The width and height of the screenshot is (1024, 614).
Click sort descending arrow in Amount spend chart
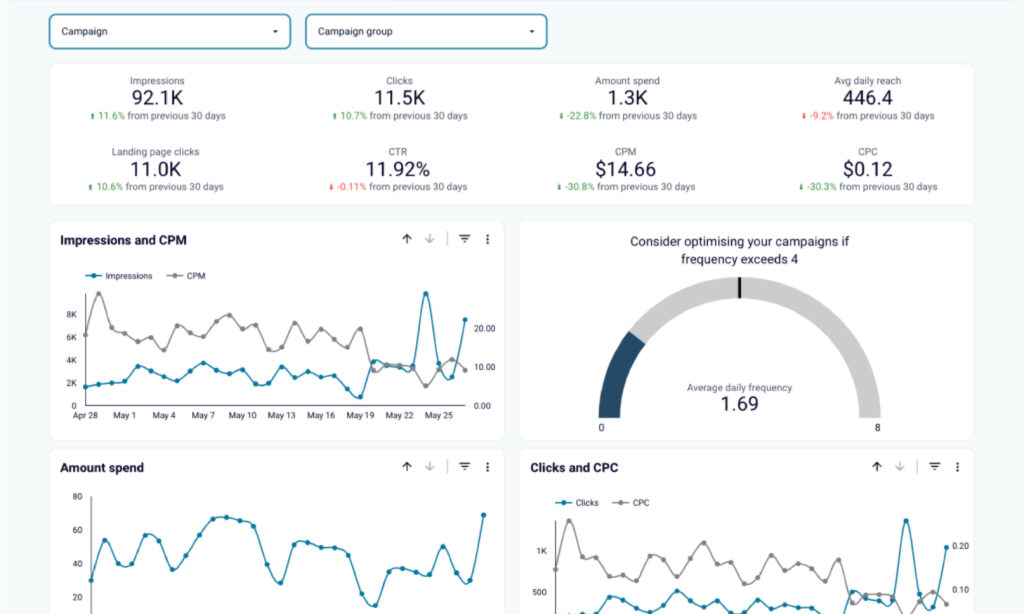click(430, 466)
